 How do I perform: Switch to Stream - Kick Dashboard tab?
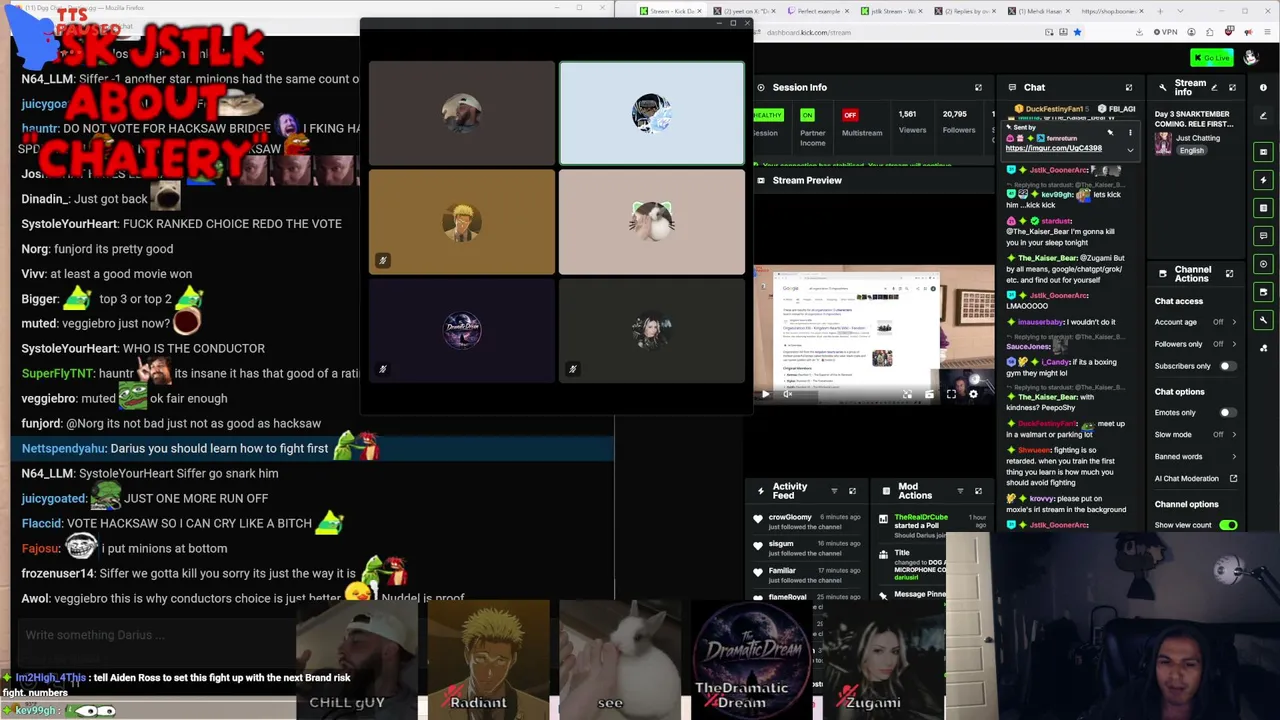[674, 11]
